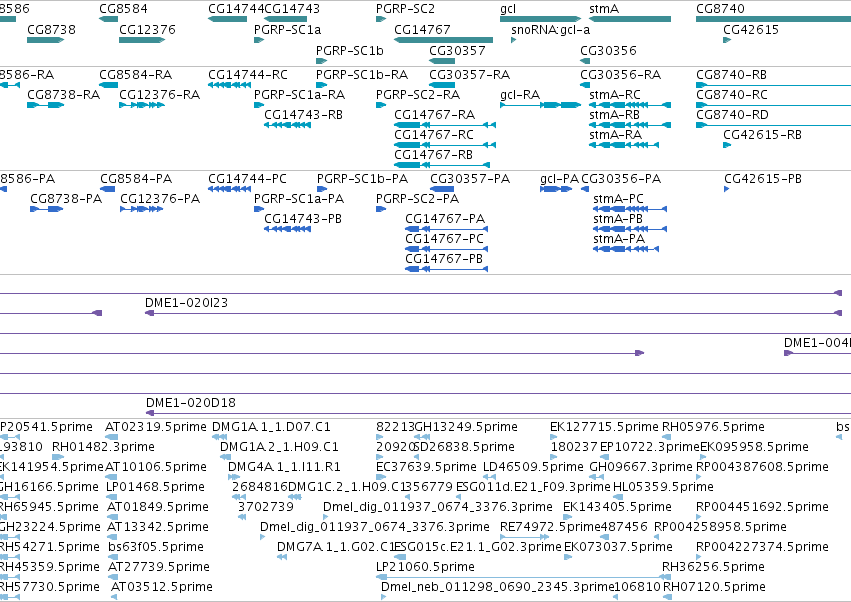The height and width of the screenshot is (602, 851).
Task: Select the CG30357-PA protein label
Action: coord(470,179)
